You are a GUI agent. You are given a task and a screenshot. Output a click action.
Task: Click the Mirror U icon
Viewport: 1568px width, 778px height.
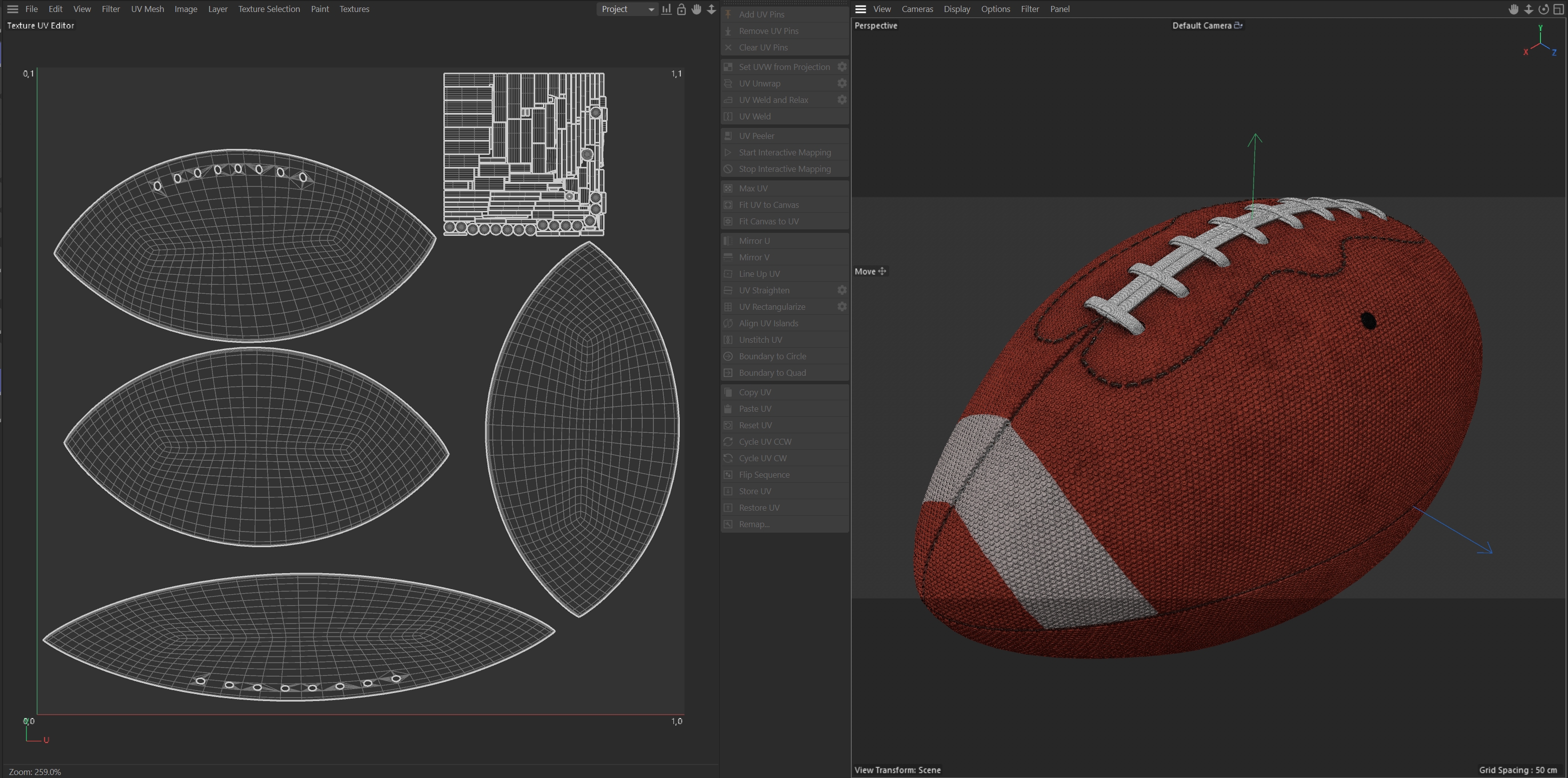click(728, 241)
